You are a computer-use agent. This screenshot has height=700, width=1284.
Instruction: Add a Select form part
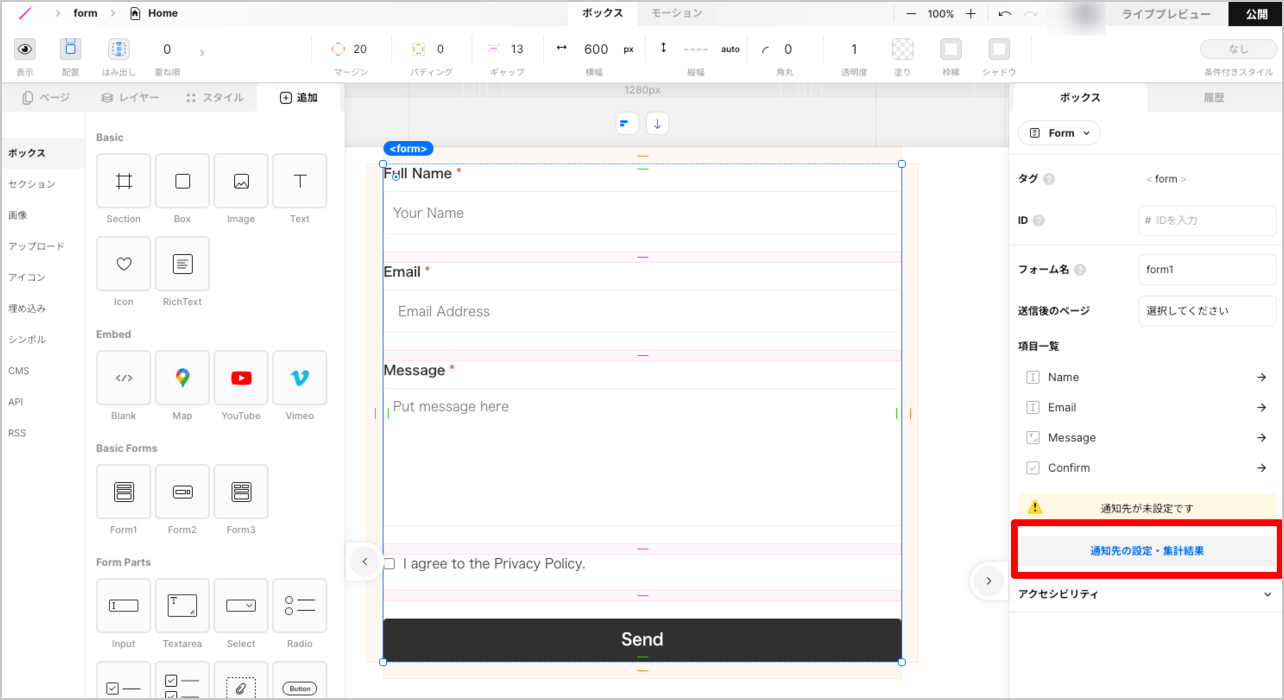(241, 606)
